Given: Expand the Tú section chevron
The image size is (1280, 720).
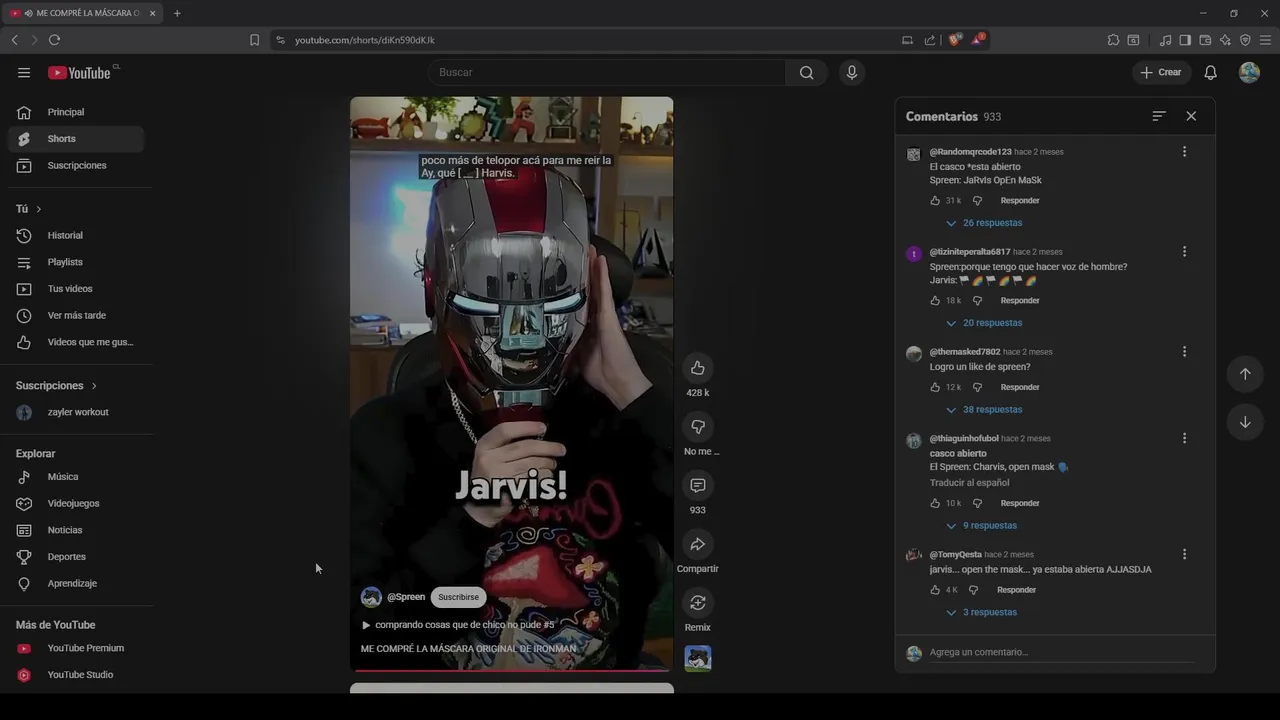Looking at the screenshot, I should [38, 209].
